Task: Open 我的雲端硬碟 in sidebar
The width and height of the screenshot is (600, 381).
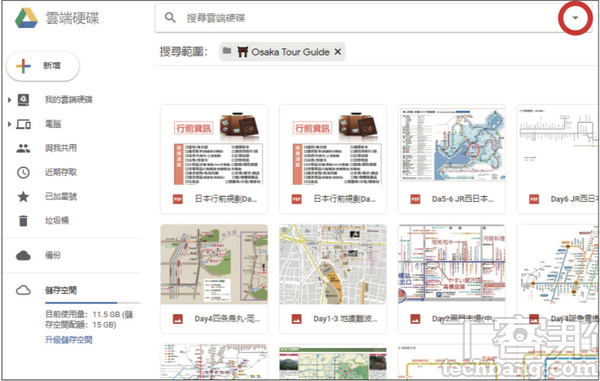Action: [x=69, y=100]
